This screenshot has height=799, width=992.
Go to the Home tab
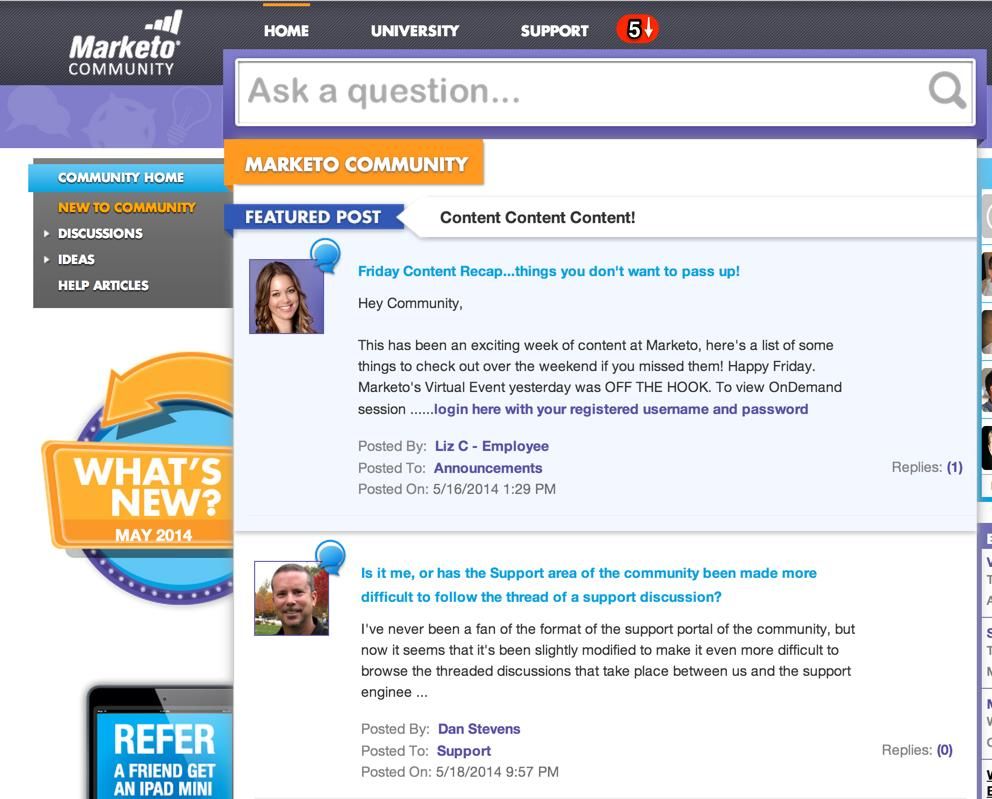click(287, 30)
